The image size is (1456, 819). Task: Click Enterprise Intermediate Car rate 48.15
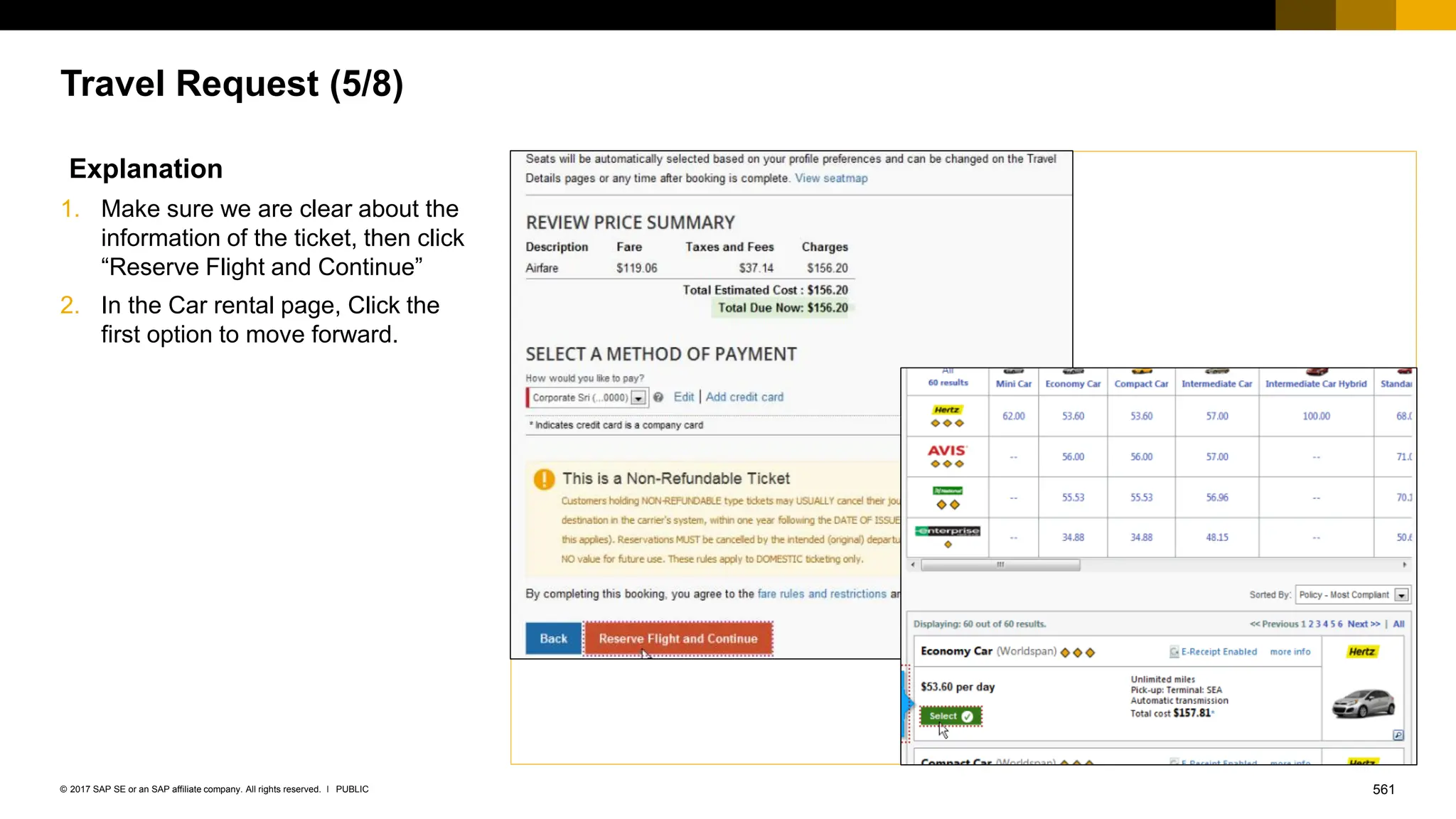[x=1217, y=537]
